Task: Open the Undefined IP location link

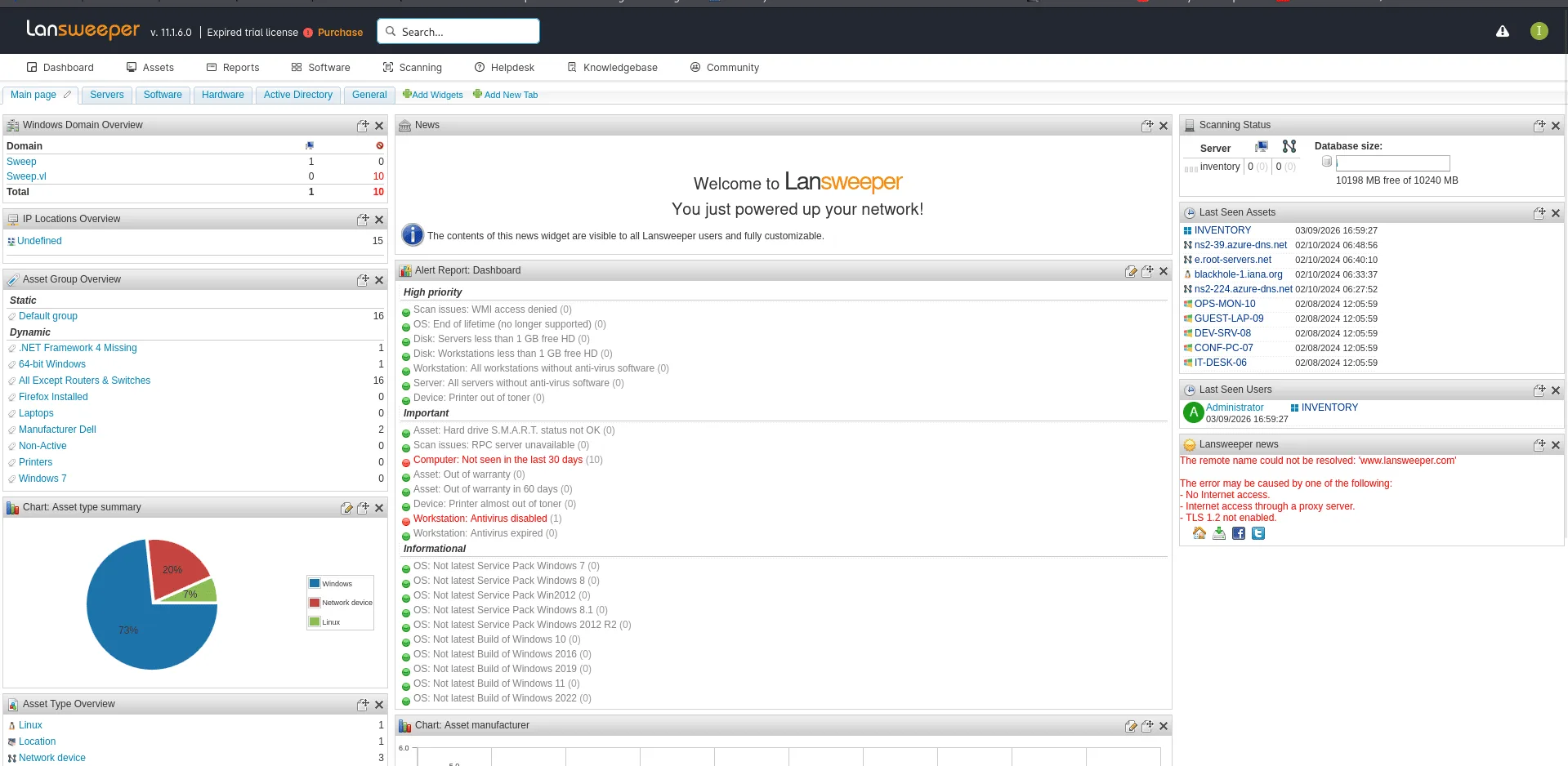Action: coord(39,241)
